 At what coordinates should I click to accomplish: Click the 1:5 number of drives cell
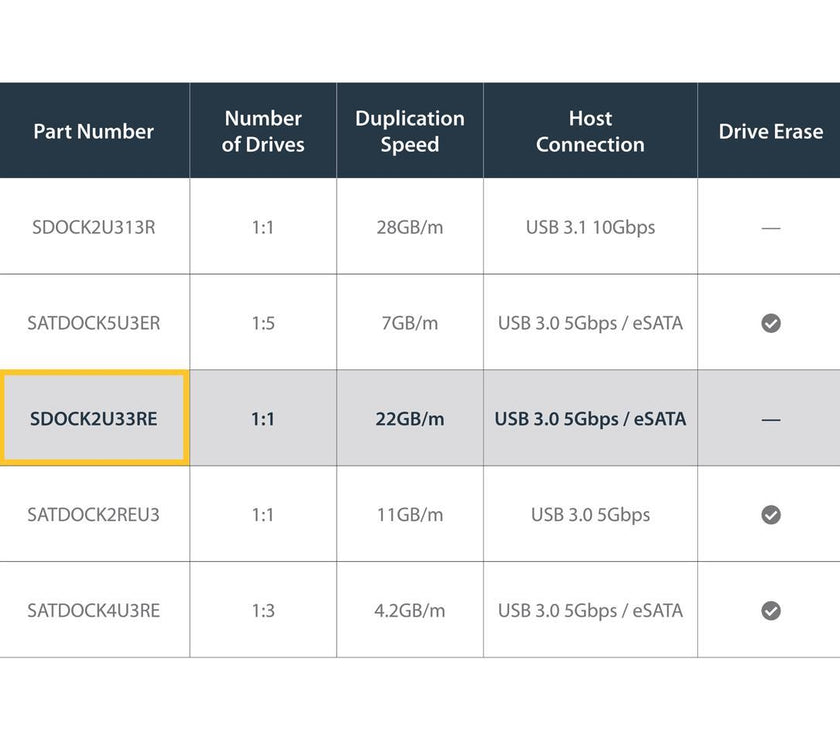pyautogui.click(x=263, y=323)
